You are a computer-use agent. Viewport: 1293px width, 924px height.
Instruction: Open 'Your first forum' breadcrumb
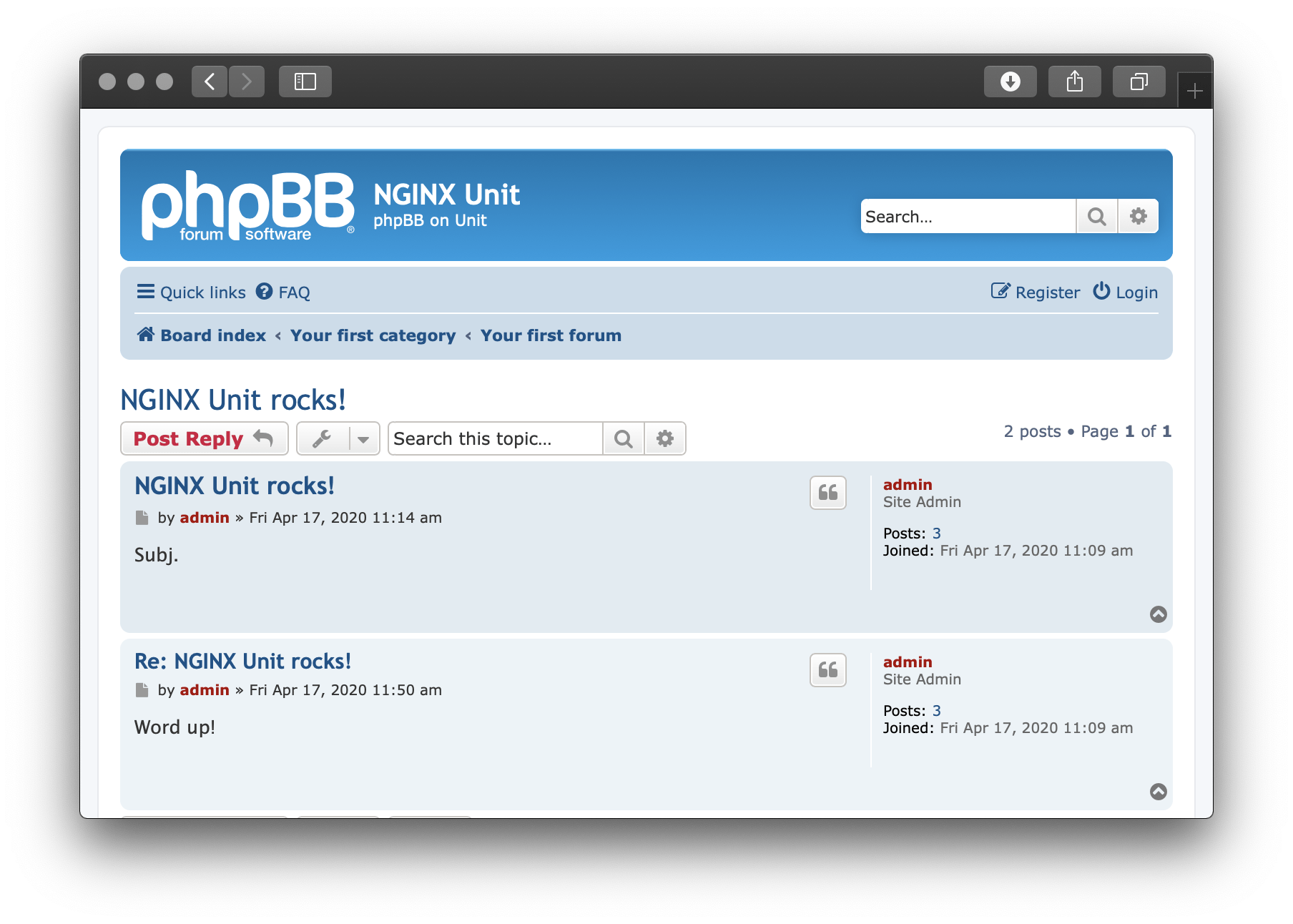point(551,335)
